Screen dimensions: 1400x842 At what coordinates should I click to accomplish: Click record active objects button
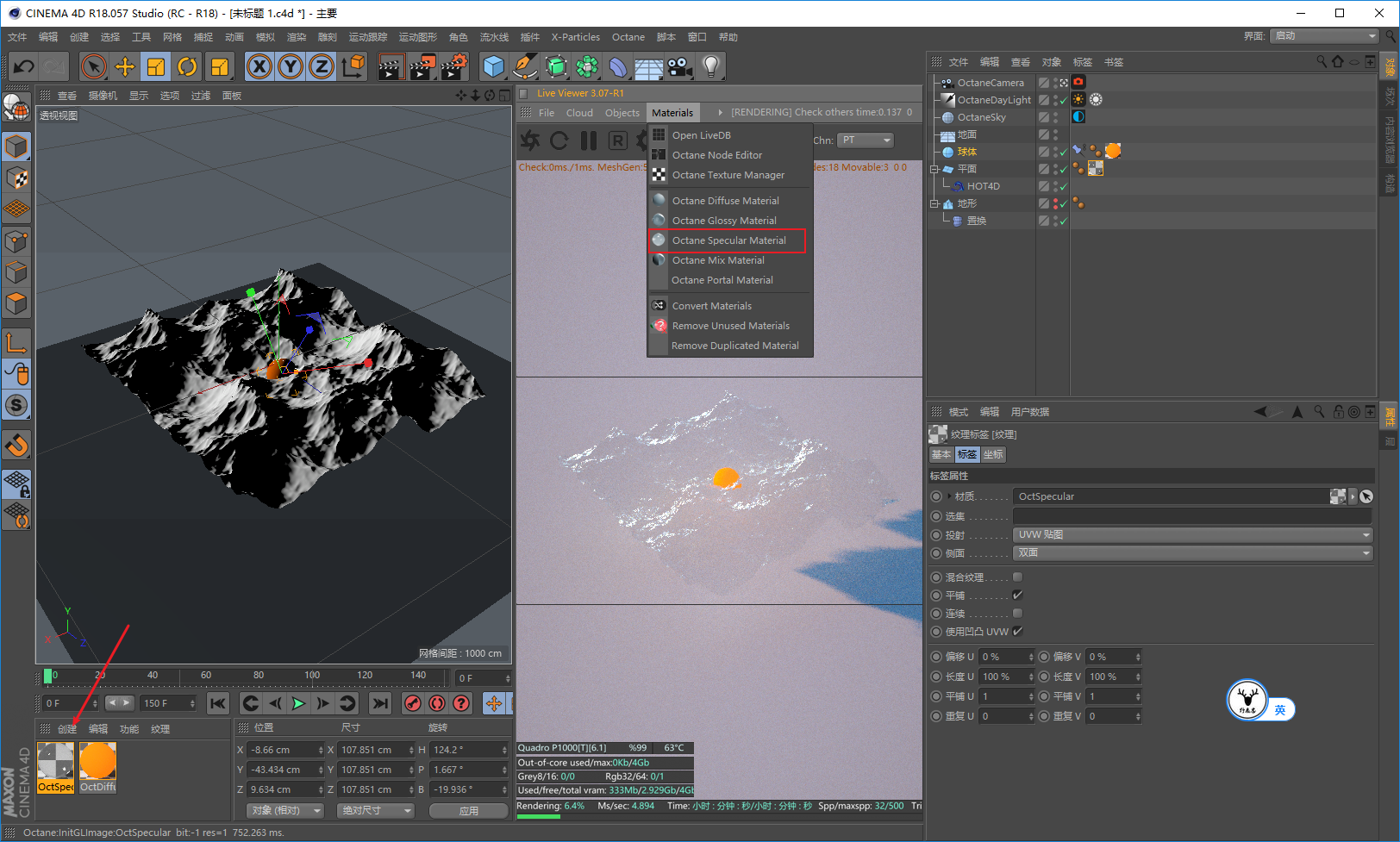[x=413, y=703]
